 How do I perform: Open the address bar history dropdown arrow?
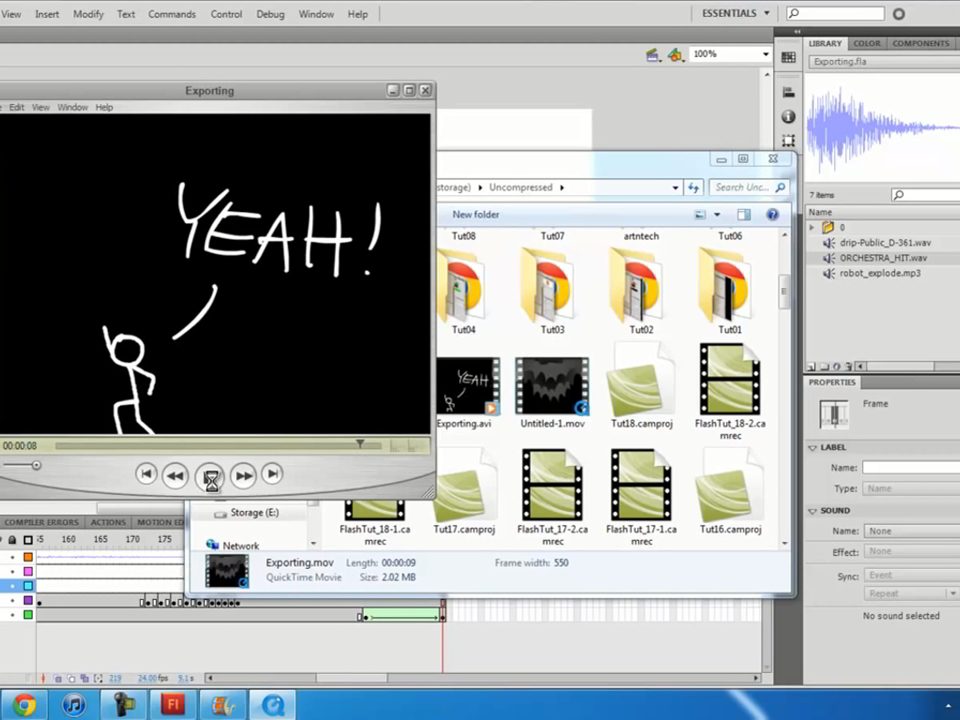coord(675,188)
